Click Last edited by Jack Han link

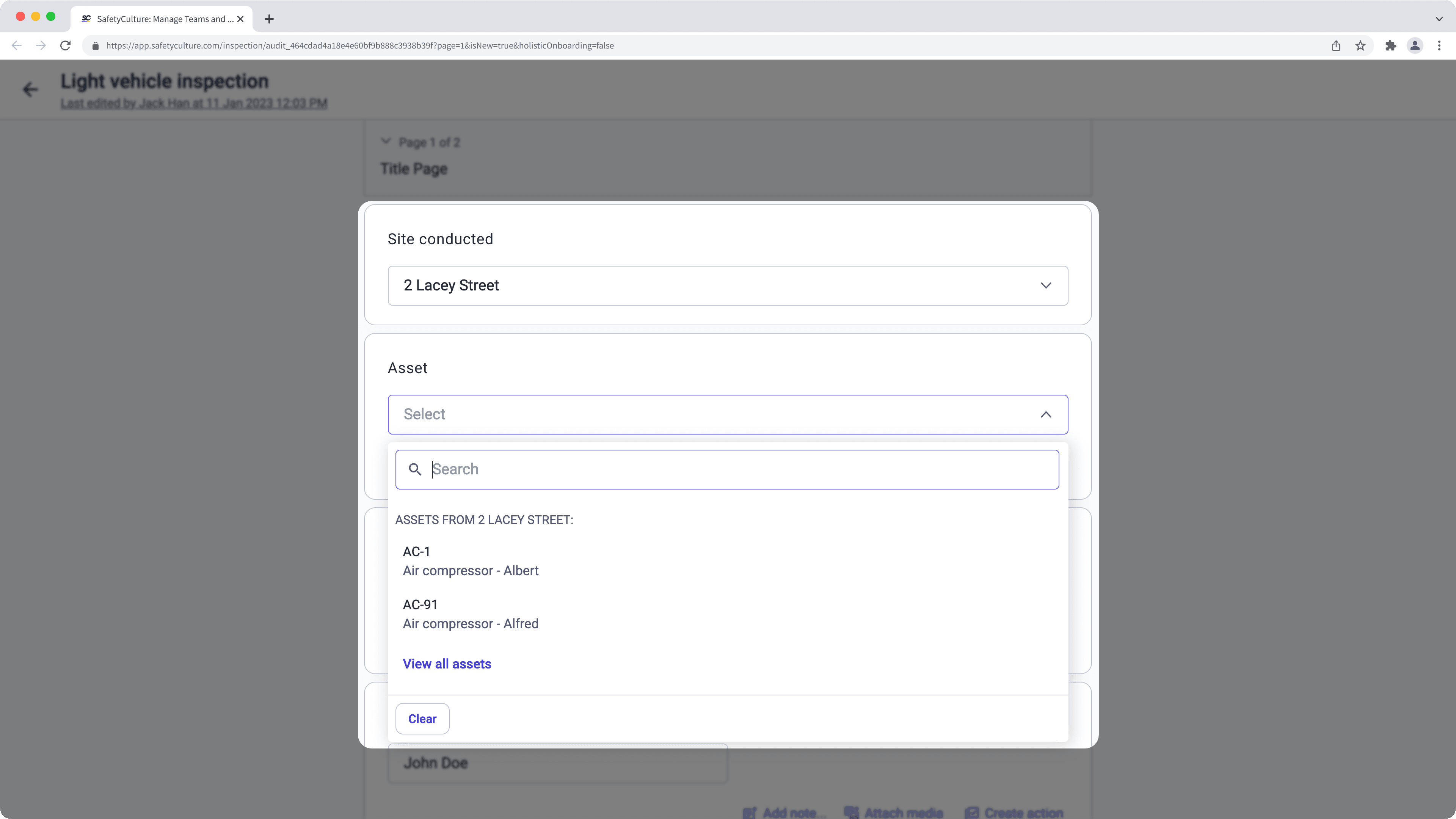click(194, 104)
